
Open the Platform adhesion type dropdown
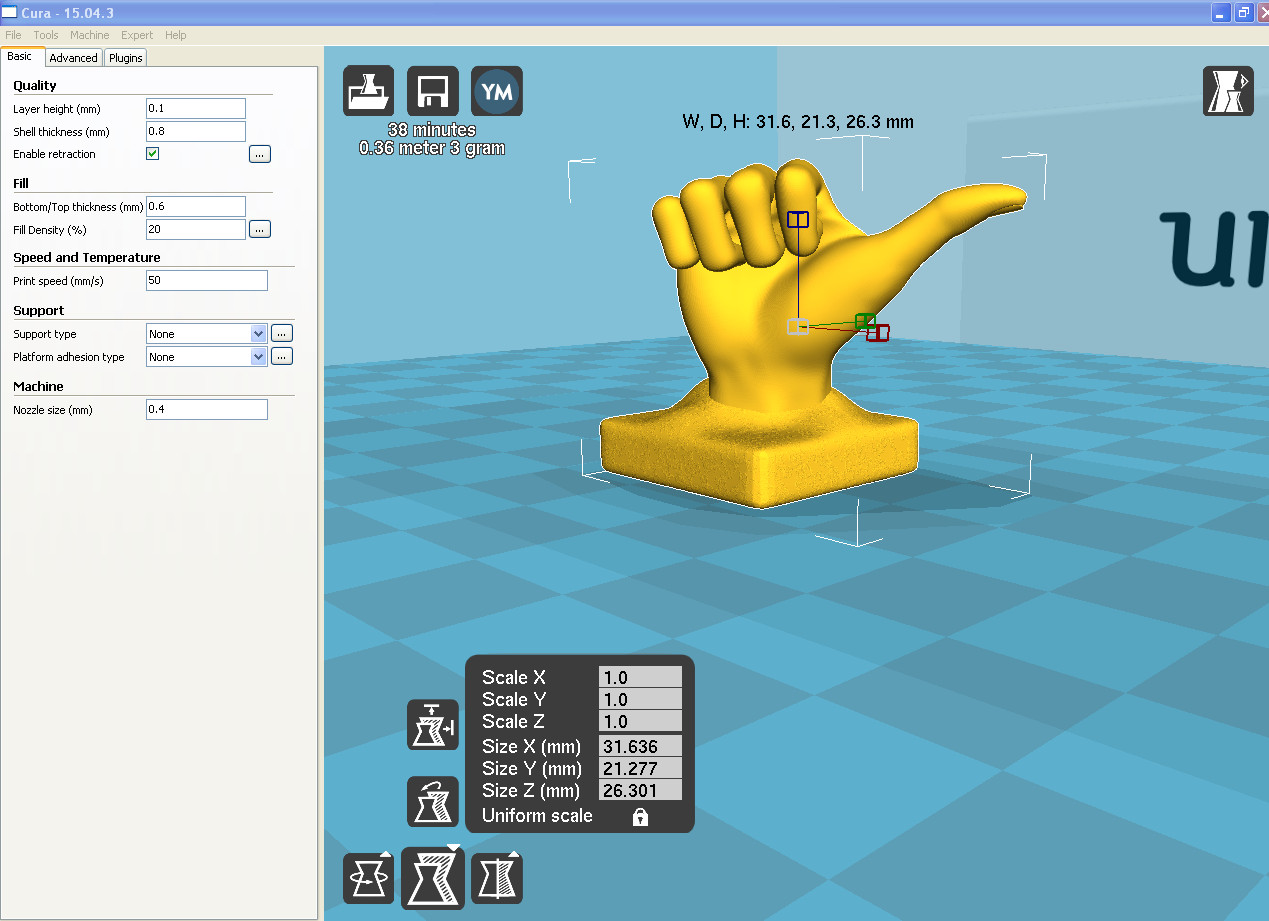coord(206,356)
